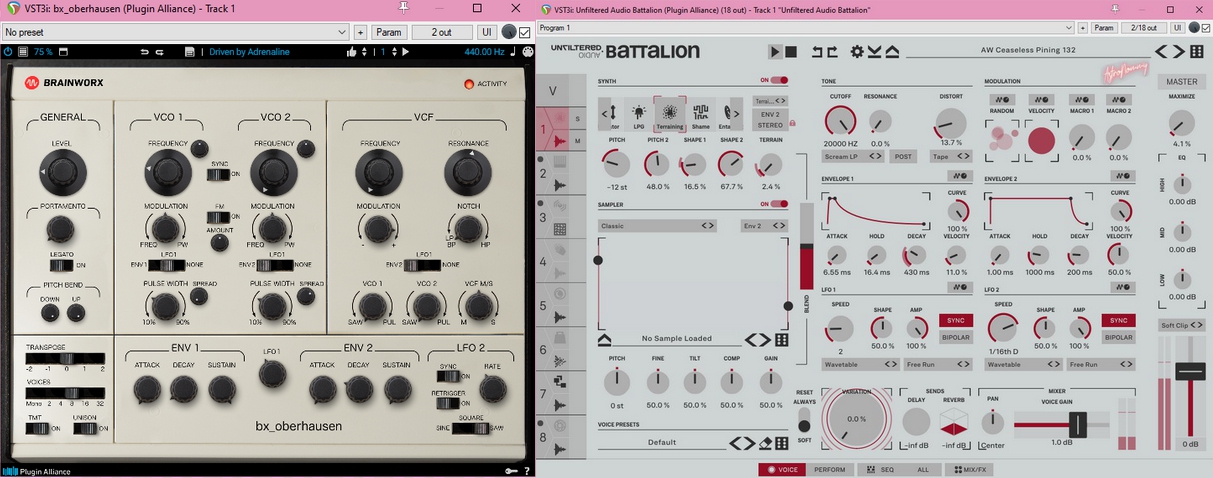Open modulation assign for MACRO 1

pyautogui.click(x=1081, y=99)
